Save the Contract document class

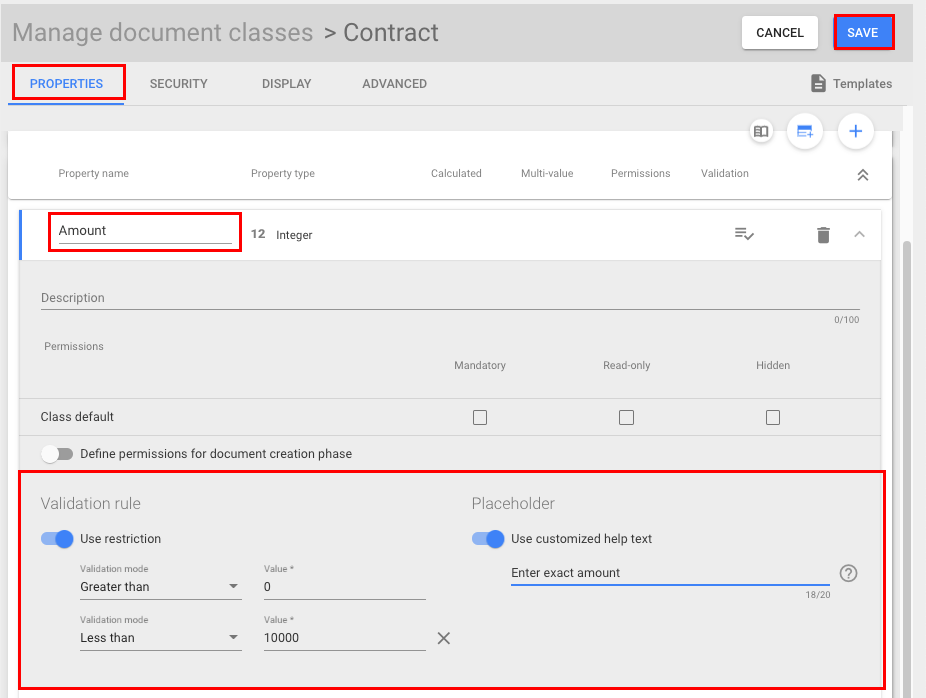(x=863, y=32)
